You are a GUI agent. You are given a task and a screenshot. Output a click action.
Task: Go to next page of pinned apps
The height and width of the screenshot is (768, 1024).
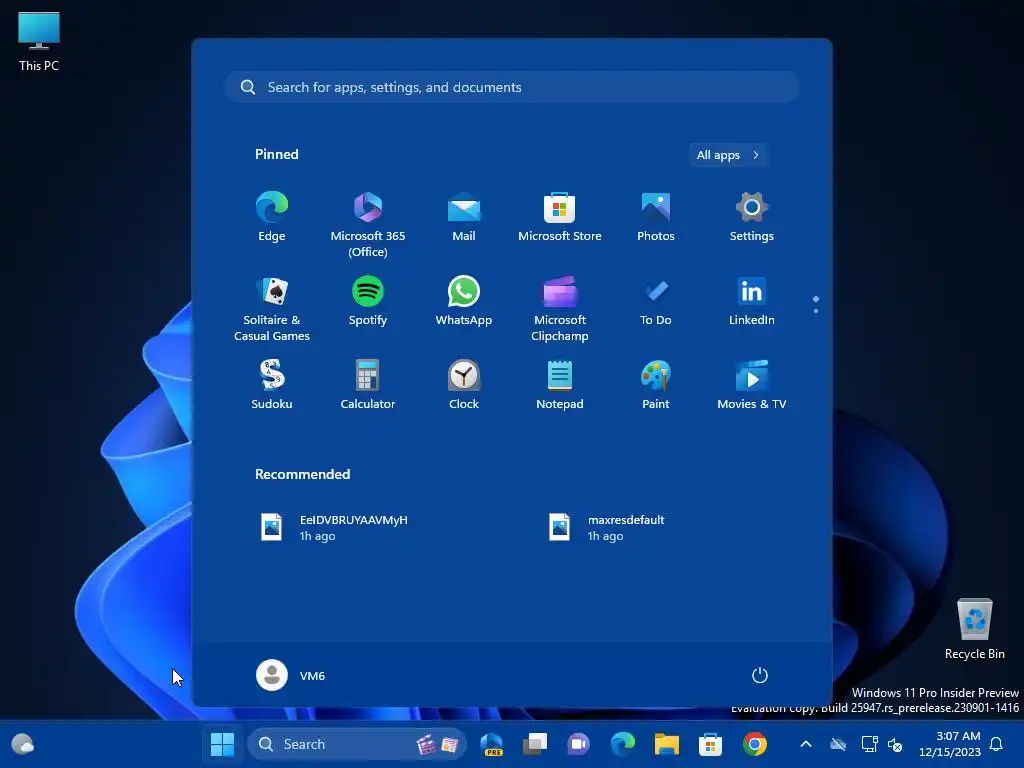coord(816,311)
